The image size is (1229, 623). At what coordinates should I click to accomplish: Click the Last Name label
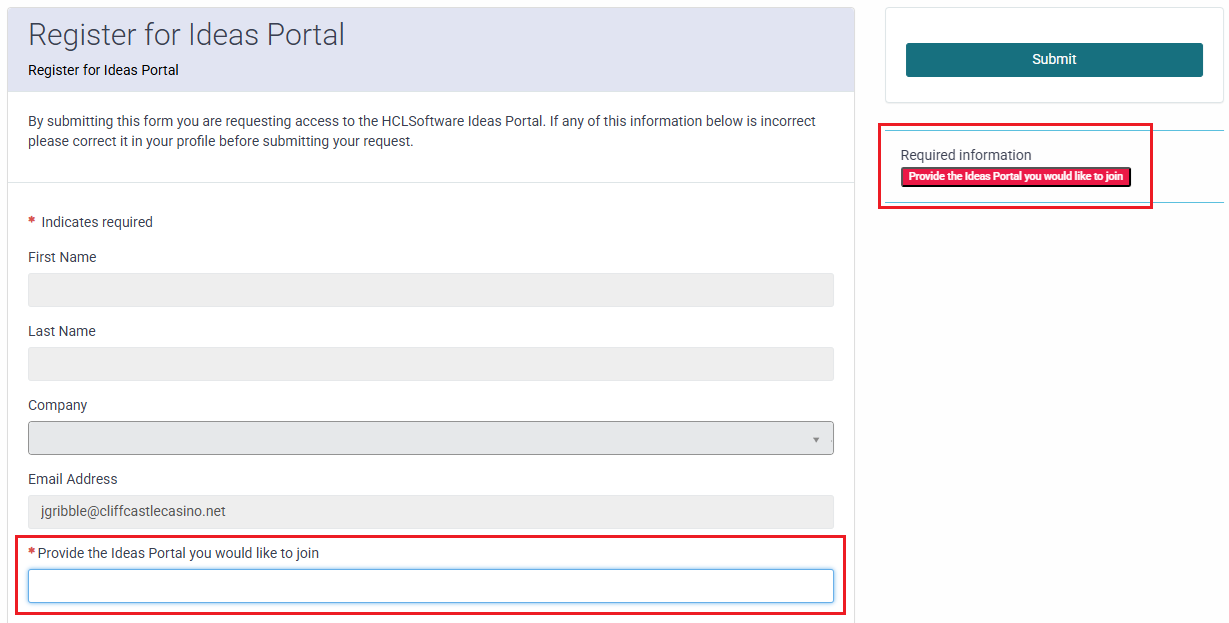[x=62, y=331]
